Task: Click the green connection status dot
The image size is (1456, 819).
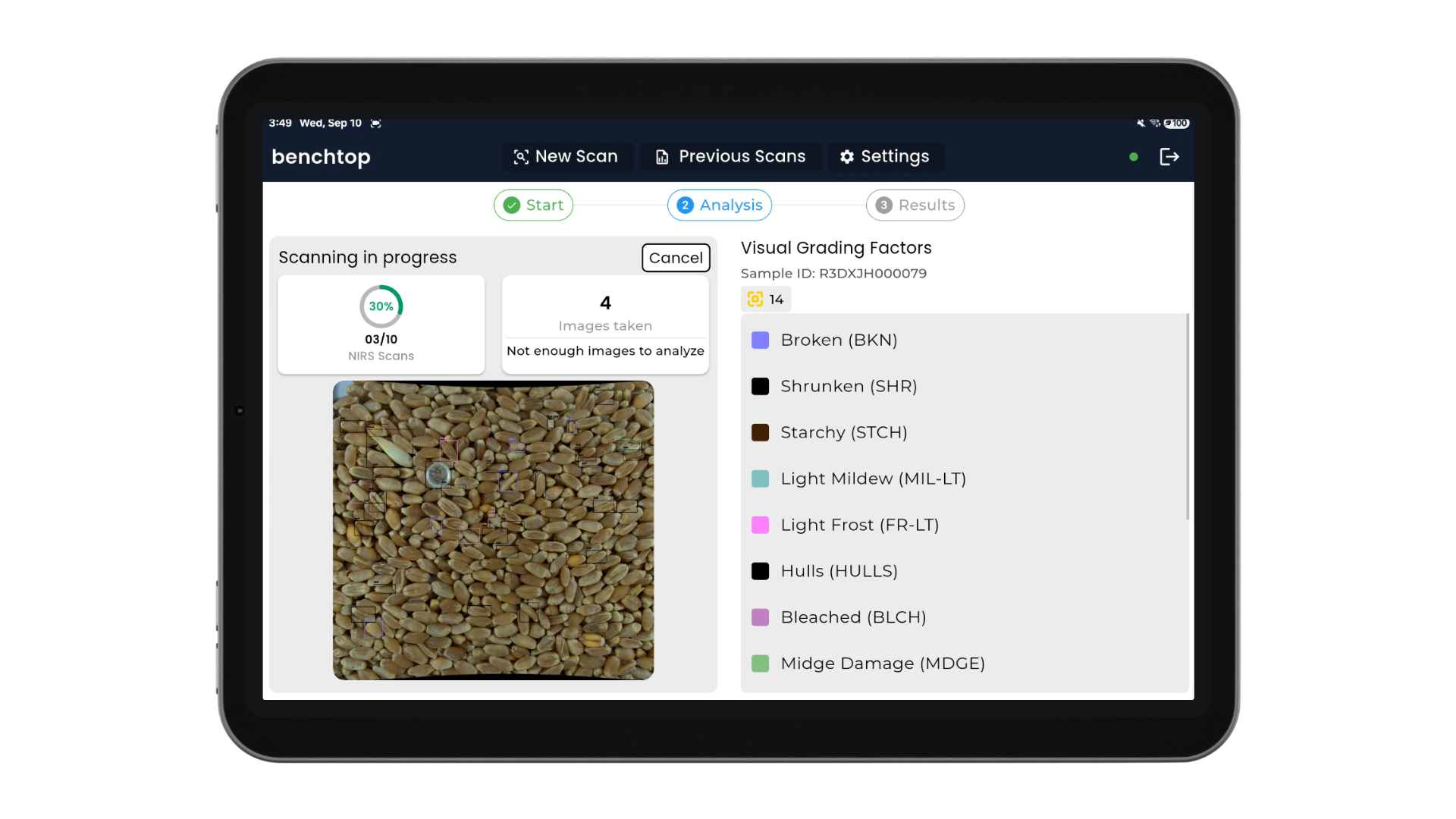Action: pyautogui.click(x=1134, y=157)
